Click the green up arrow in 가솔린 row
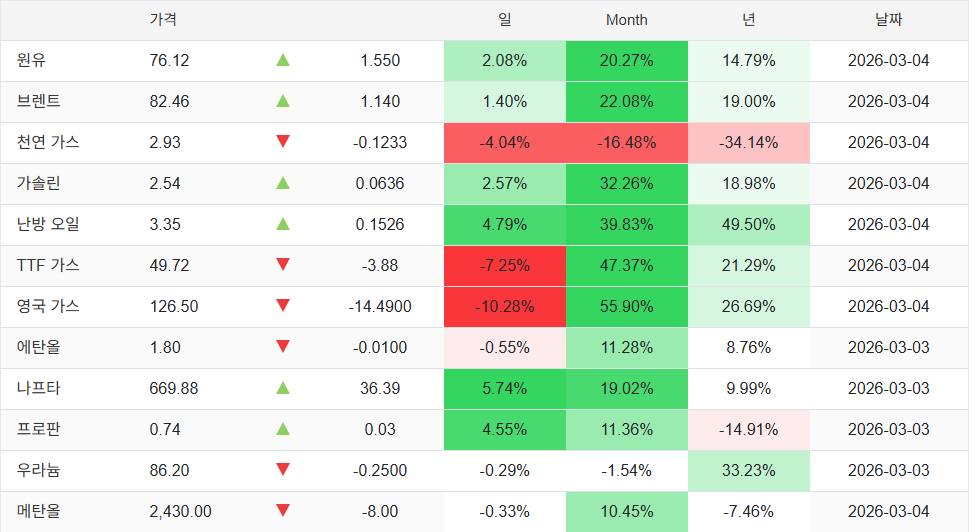976x532 pixels. (x=283, y=183)
